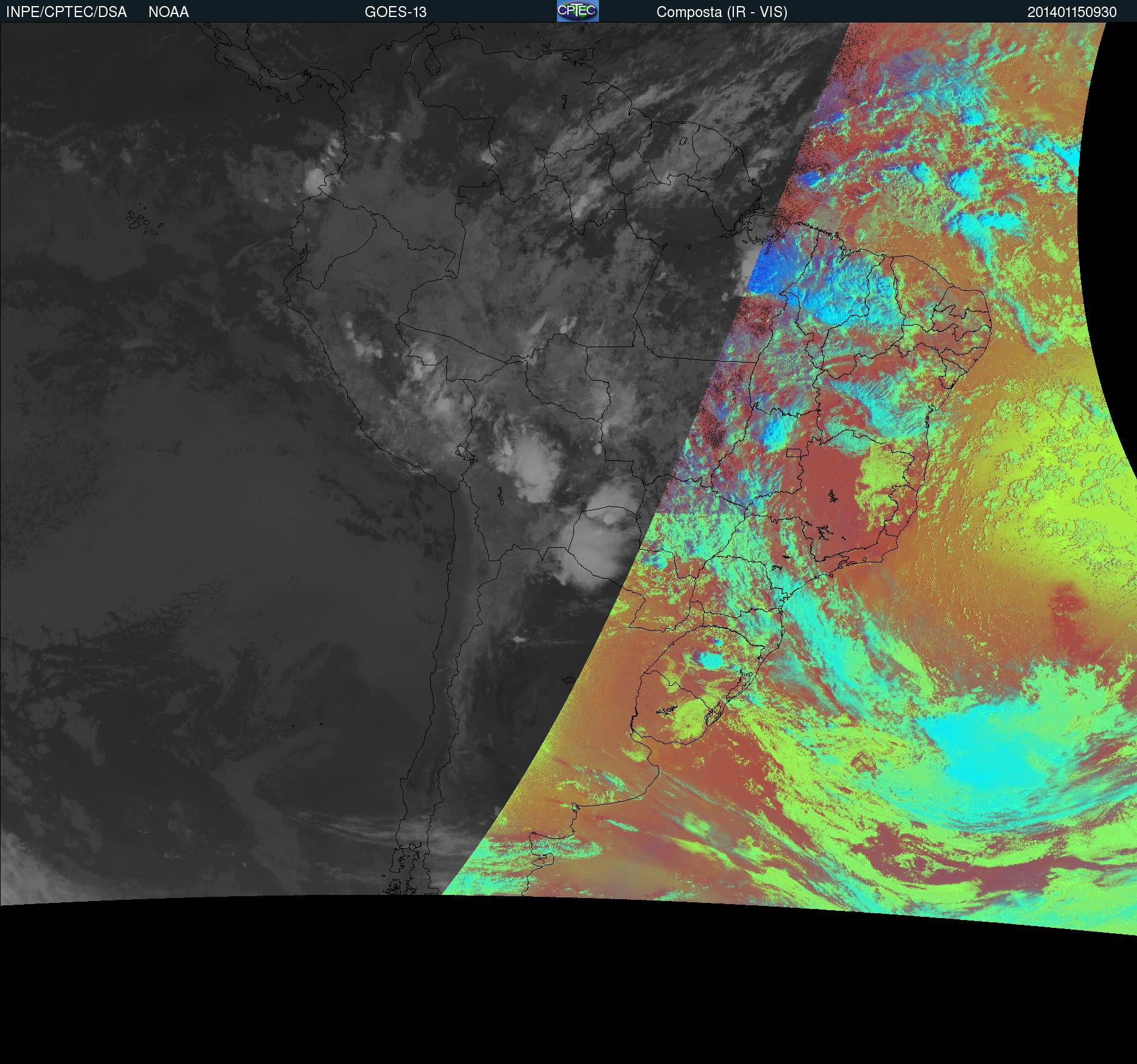This screenshot has width=1137, height=1064.
Task: Click the INPE/CPTEC/DSA header label
Action: [x=66, y=12]
